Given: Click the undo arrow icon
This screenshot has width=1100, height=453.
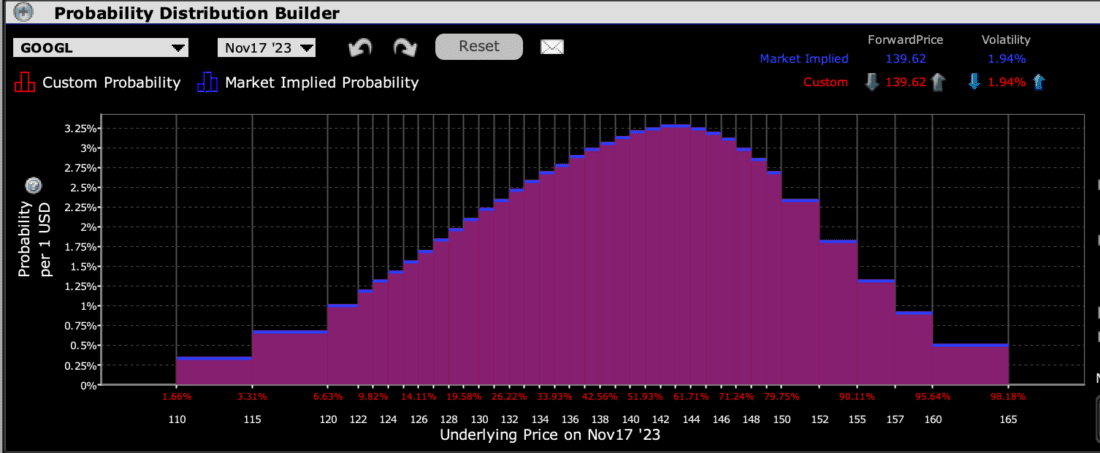Looking at the screenshot, I should tap(361, 48).
